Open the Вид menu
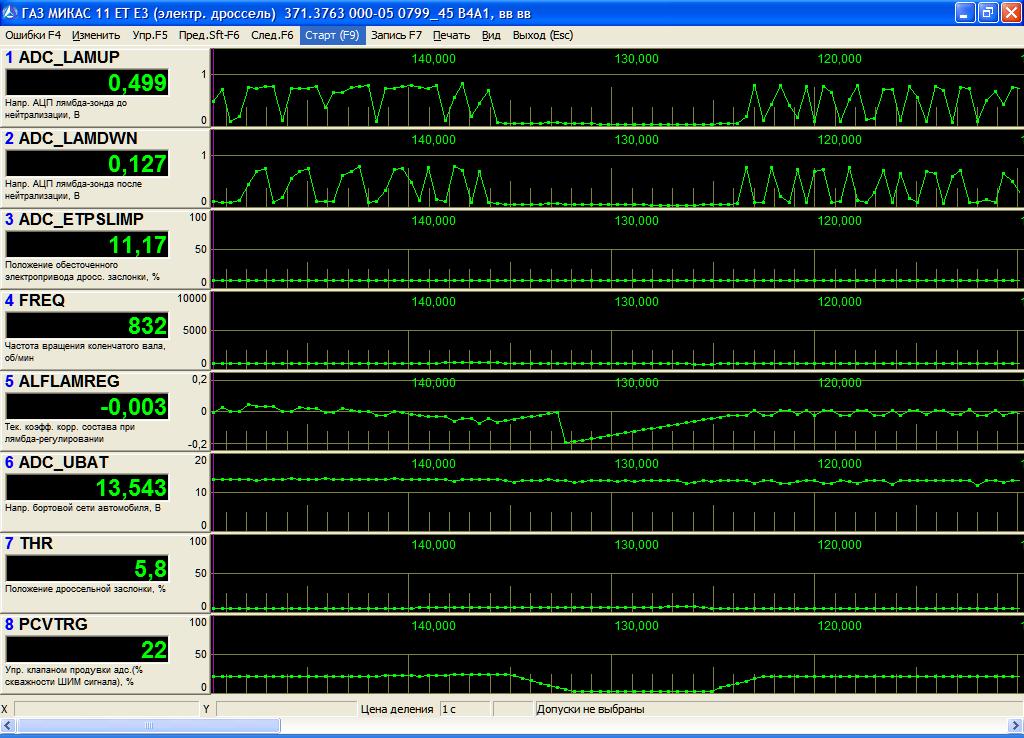Viewport: 1024px width, 738px height. click(491, 35)
